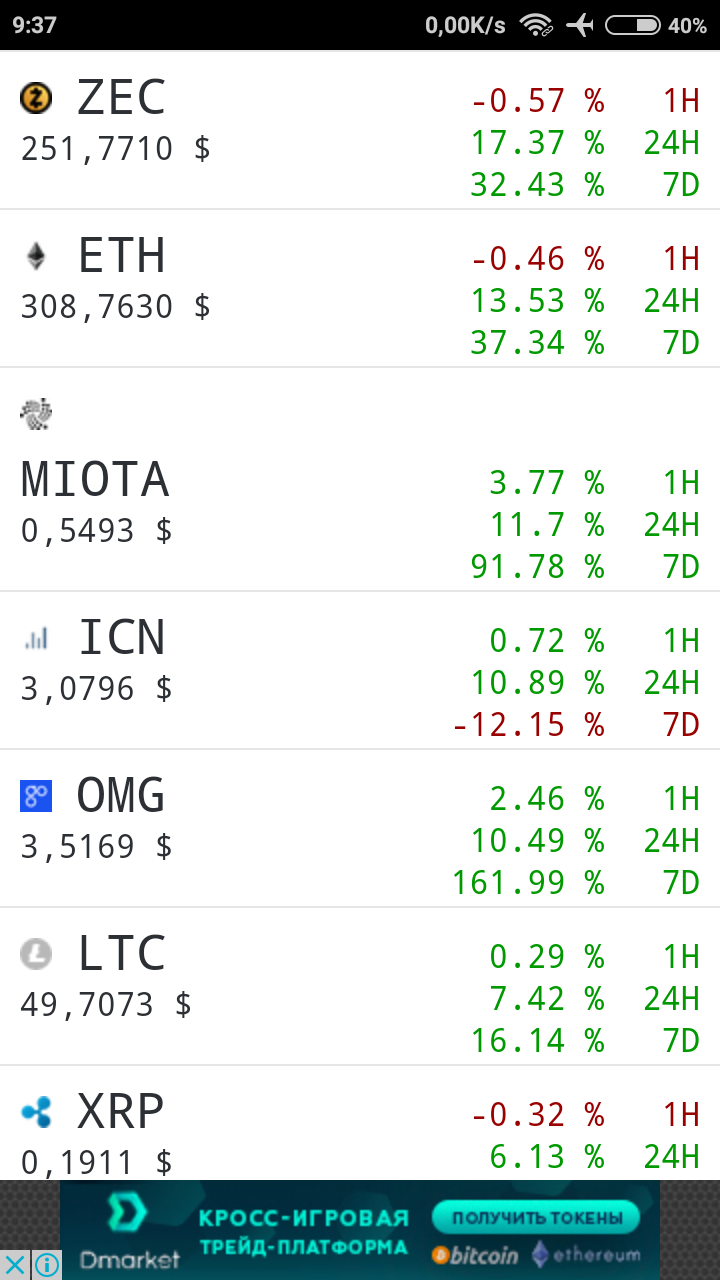Screen dimensions: 720x1280
Task: Tap the grey Litecoin icon
Action: 36,954
